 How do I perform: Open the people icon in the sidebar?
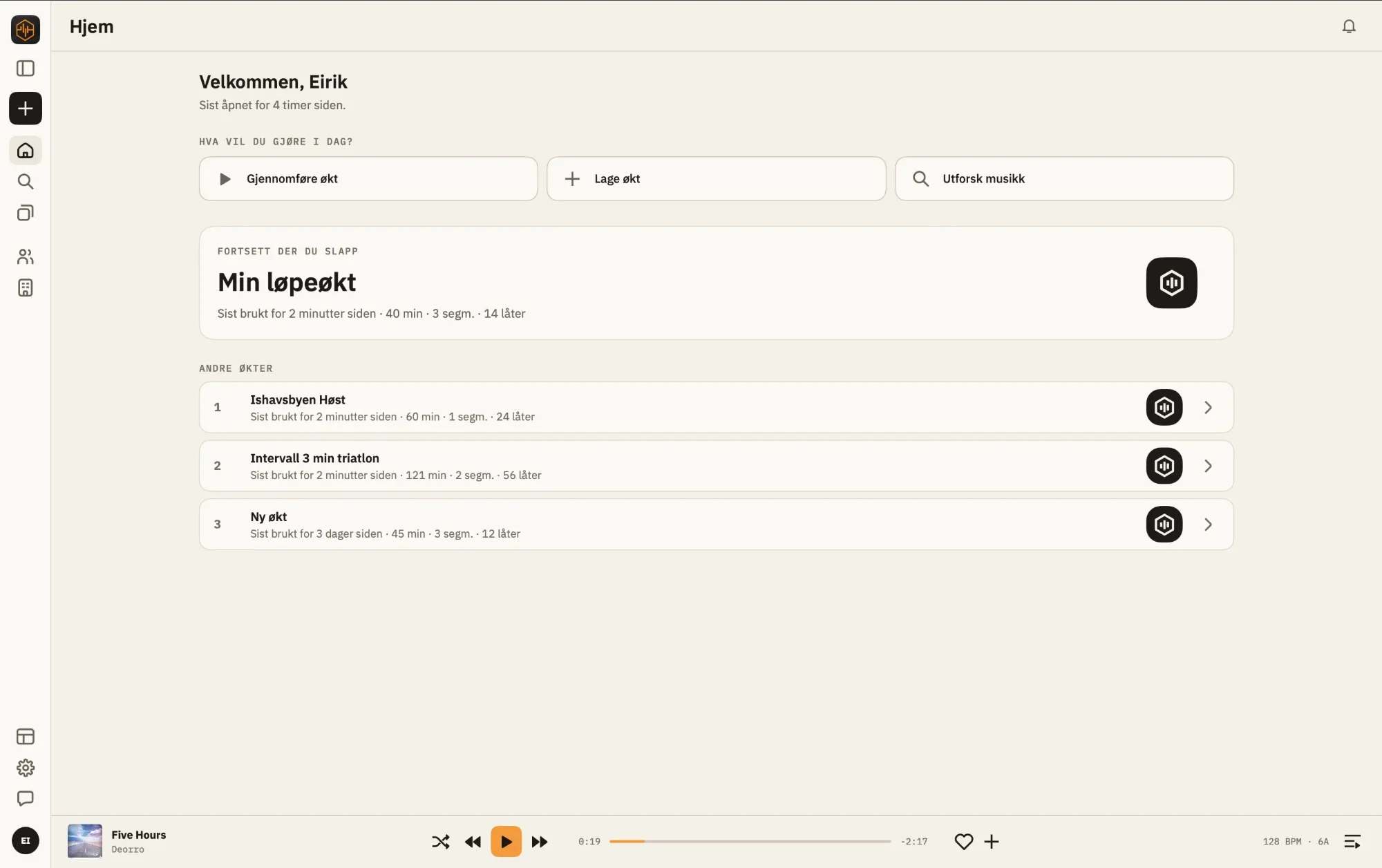click(26, 257)
